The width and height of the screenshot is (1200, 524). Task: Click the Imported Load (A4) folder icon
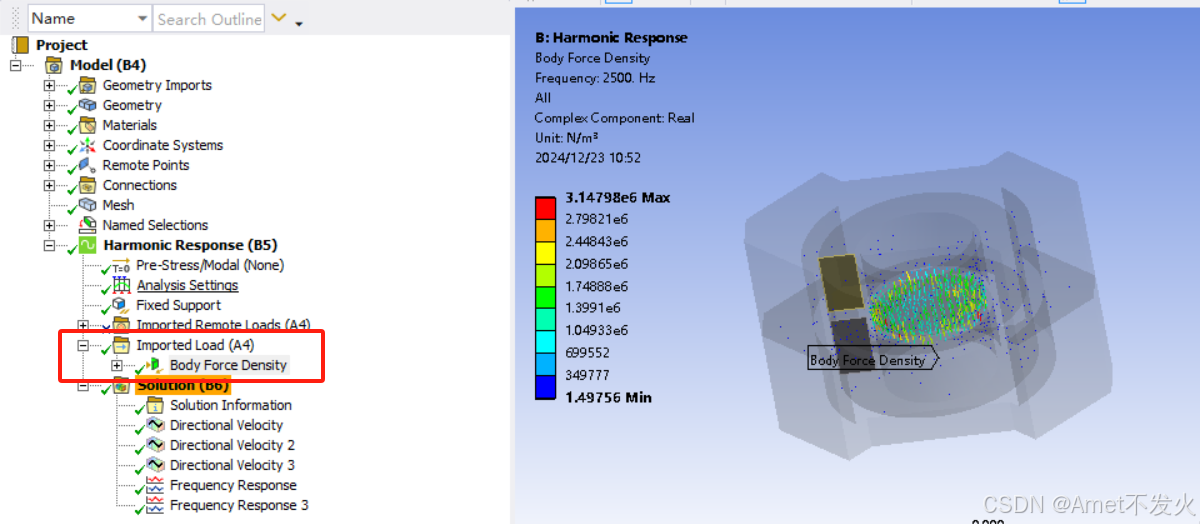121,345
